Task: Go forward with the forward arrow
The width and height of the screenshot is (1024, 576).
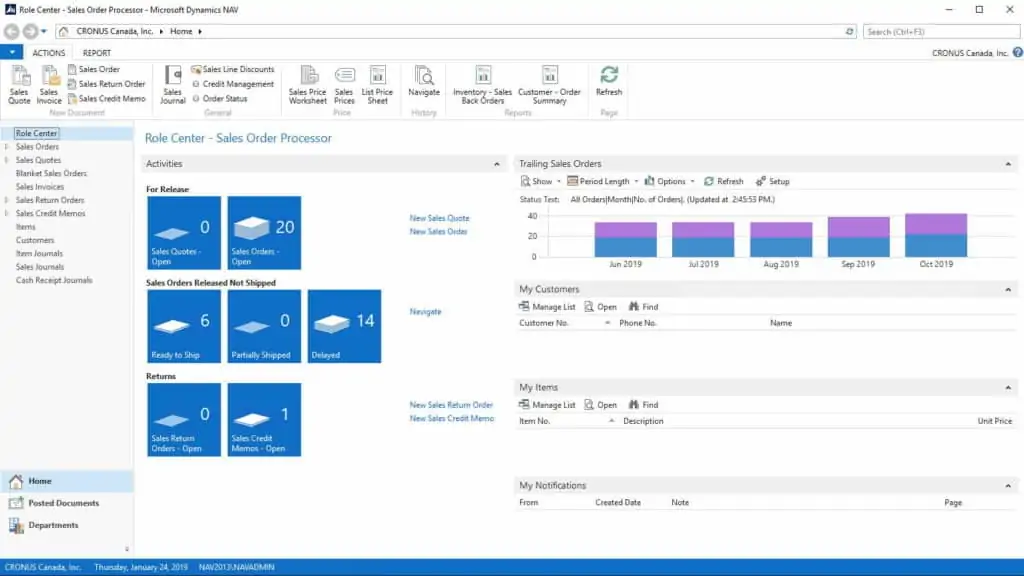Action: [x=30, y=31]
